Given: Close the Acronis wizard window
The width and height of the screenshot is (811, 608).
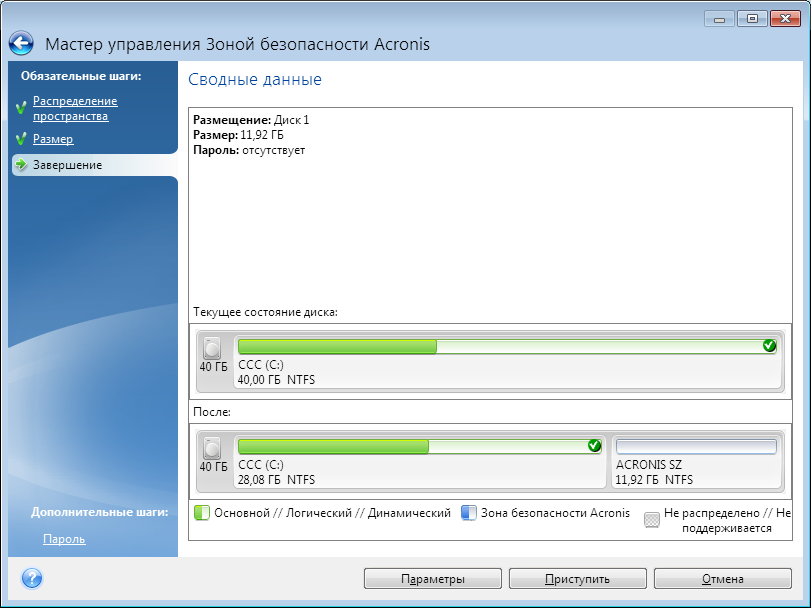Looking at the screenshot, I should (x=785, y=19).
